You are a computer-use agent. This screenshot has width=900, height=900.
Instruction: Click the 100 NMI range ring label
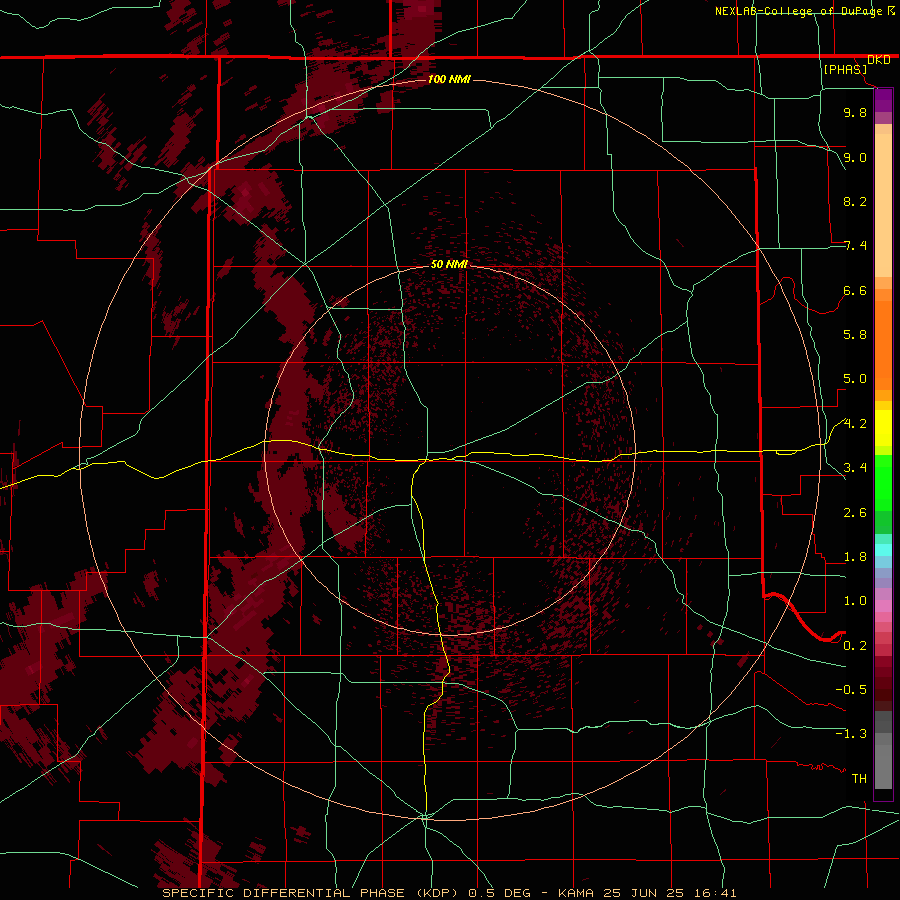click(x=449, y=79)
